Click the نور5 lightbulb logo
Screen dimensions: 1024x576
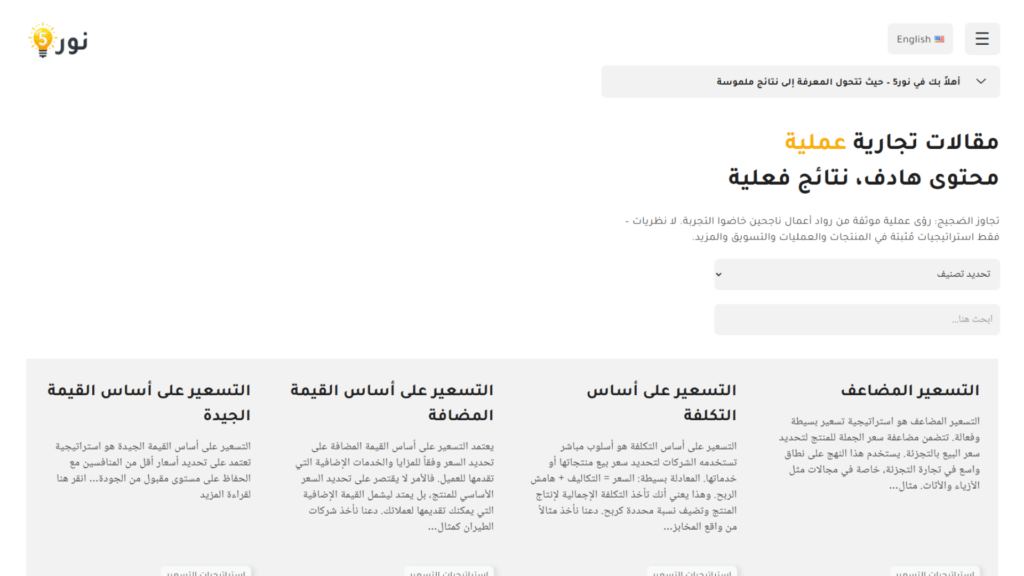click(57, 40)
